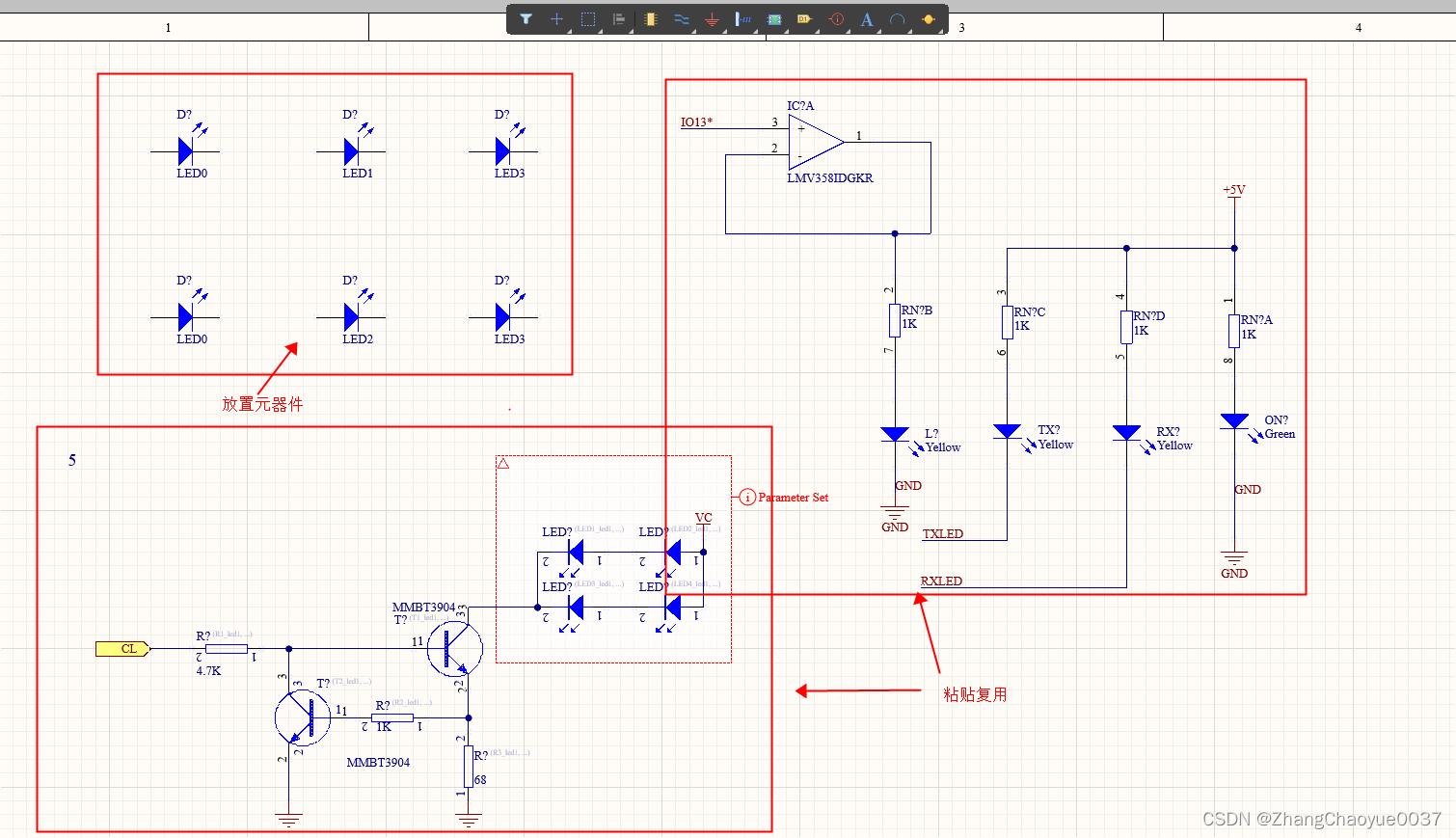This screenshot has height=838, width=1456.
Task: Select the LED1 diode symbol
Action: 351,151
